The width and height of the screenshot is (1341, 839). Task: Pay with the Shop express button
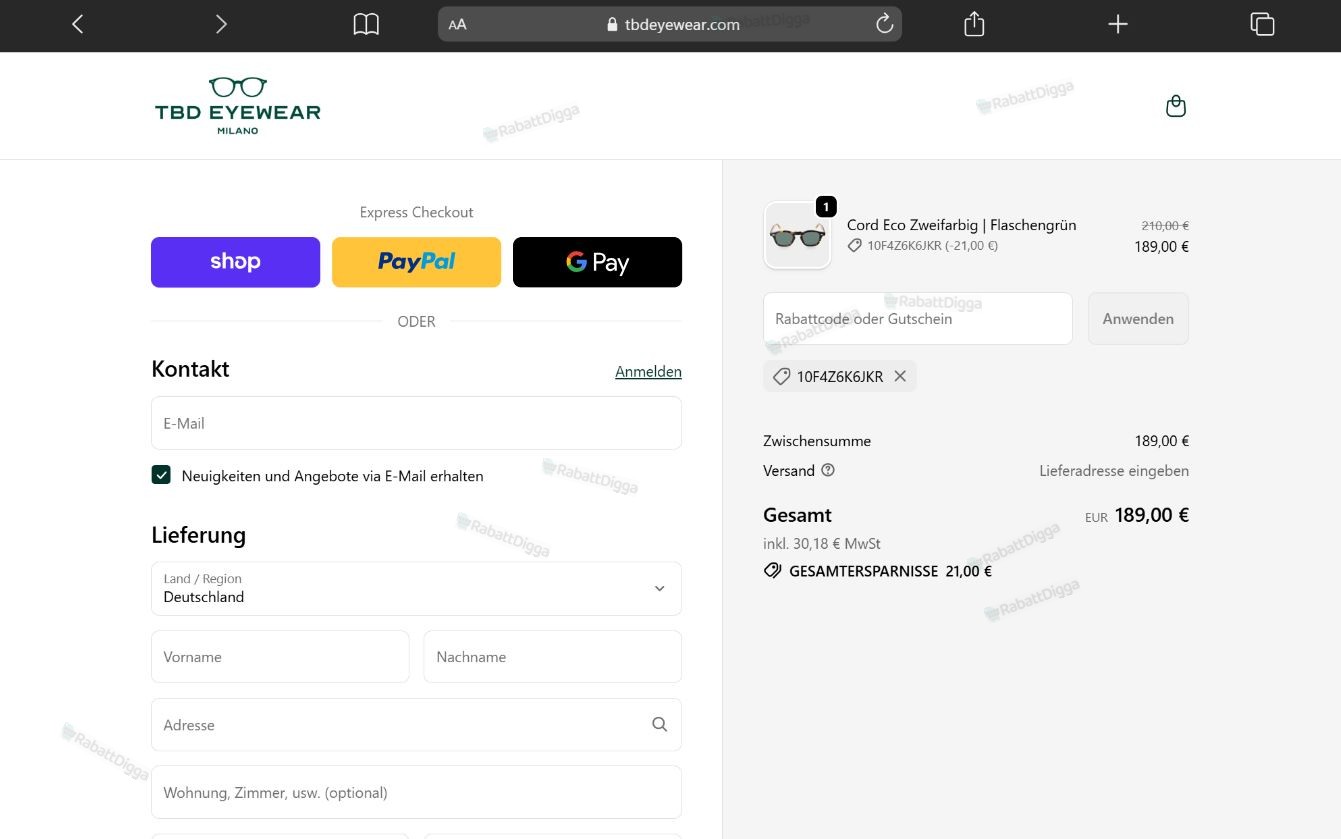coord(235,262)
